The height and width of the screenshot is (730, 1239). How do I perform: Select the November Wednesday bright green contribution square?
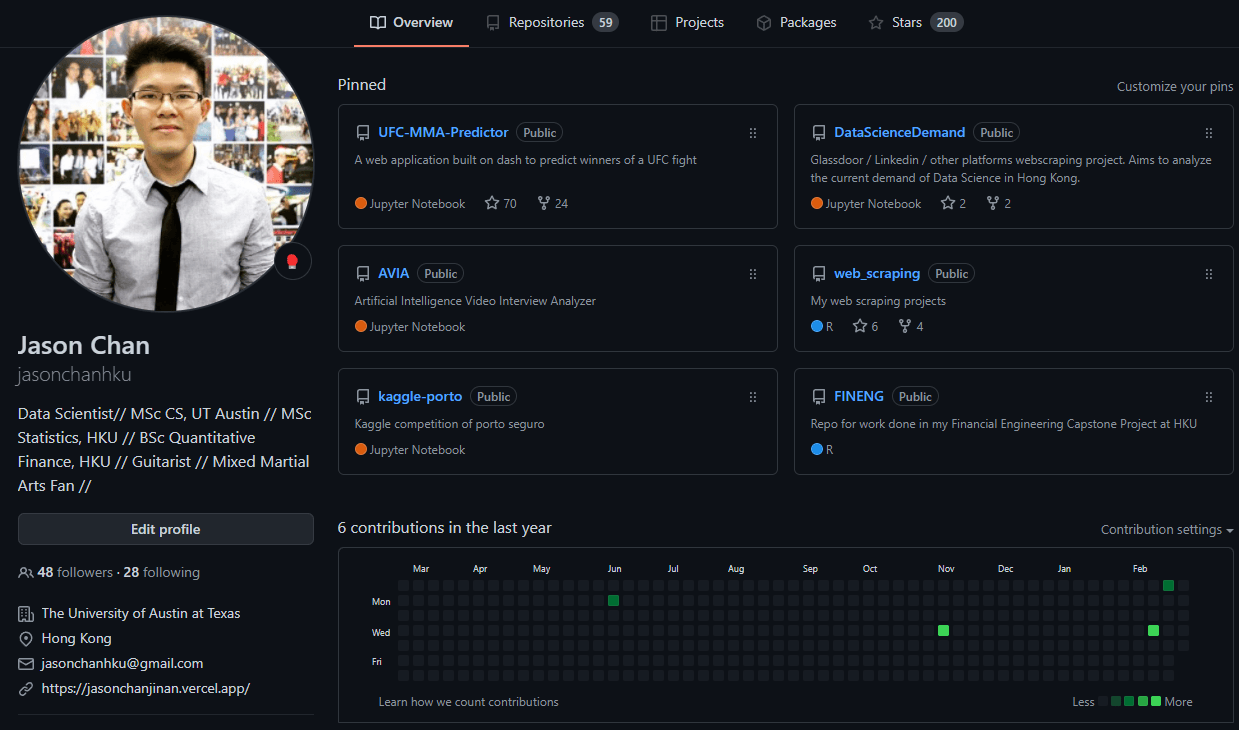944,630
